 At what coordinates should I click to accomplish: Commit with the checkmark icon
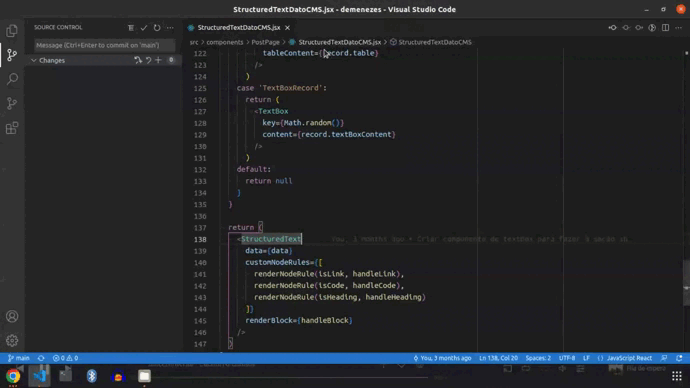tap(144, 28)
